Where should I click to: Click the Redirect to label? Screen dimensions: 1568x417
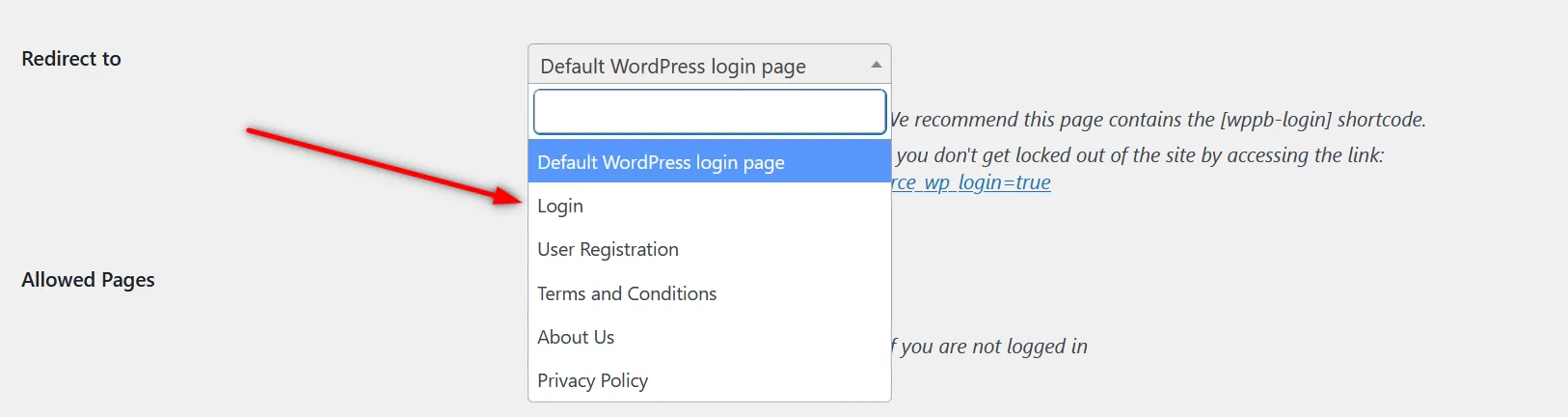[x=71, y=59]
